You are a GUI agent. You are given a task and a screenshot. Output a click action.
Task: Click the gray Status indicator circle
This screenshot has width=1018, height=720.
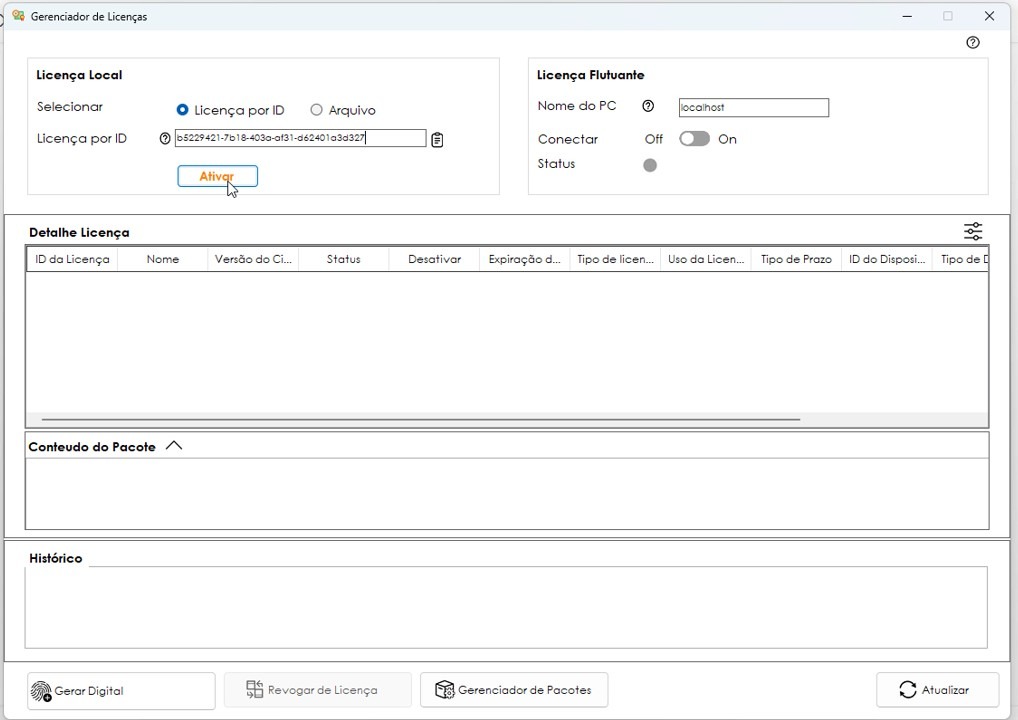(x=650, y=165)
